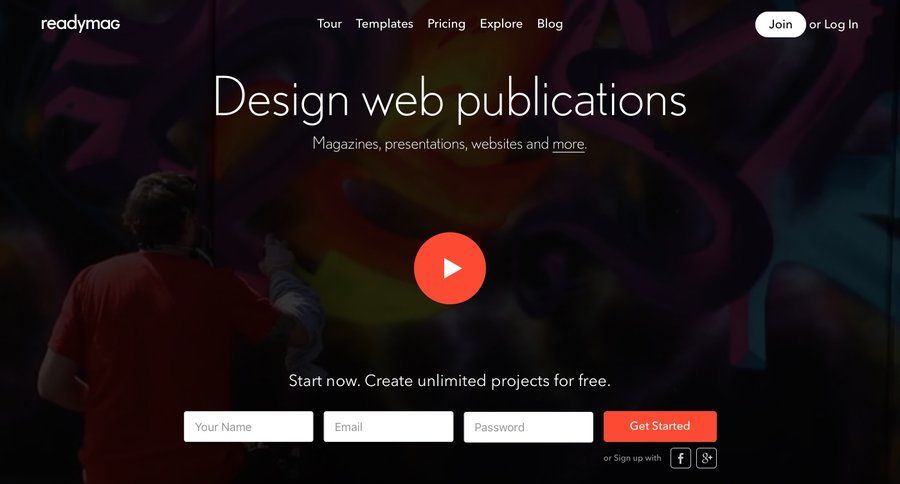The width and height of the screenshot is (900, 484).
Task: Play the intro video
Action: [450, 268]
